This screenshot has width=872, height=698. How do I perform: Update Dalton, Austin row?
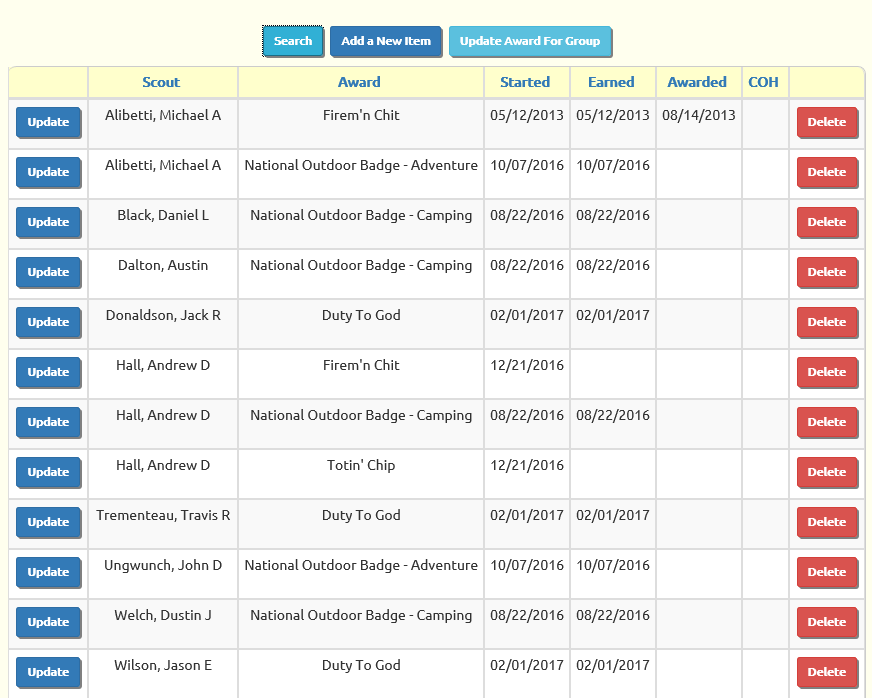pos(48,273)
